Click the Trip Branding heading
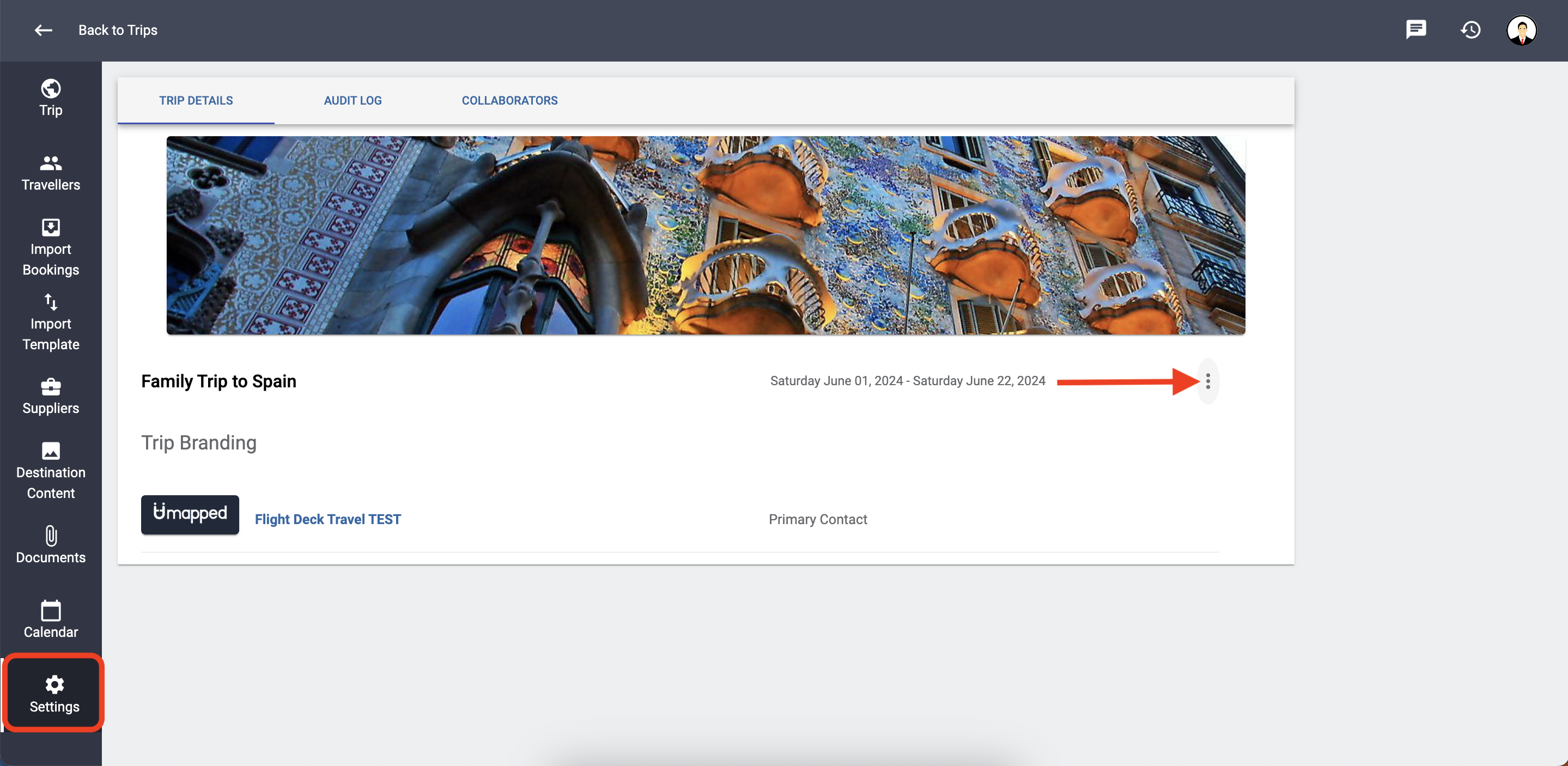 (x=198, y=443)
